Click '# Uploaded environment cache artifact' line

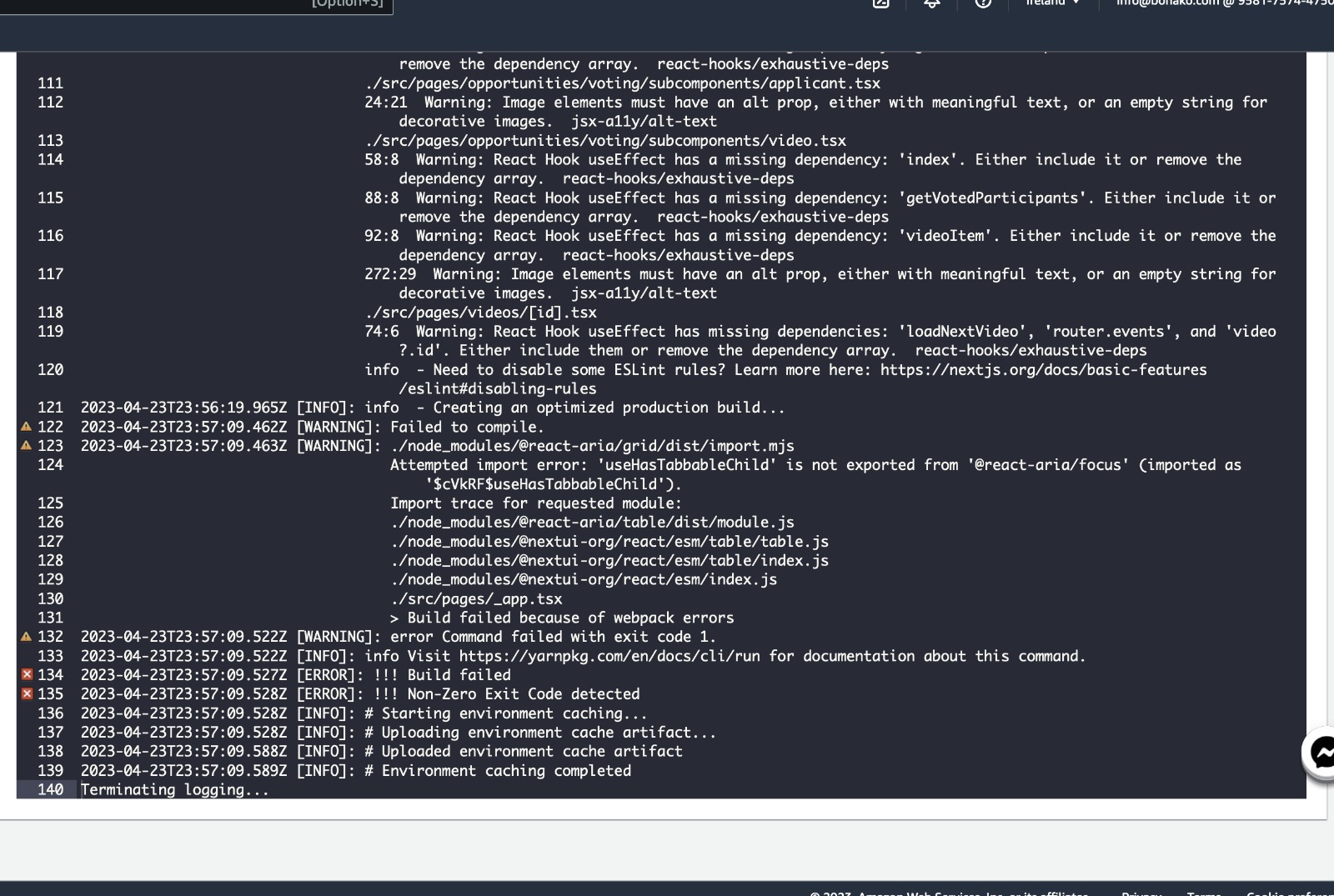[x=524, y=752]
